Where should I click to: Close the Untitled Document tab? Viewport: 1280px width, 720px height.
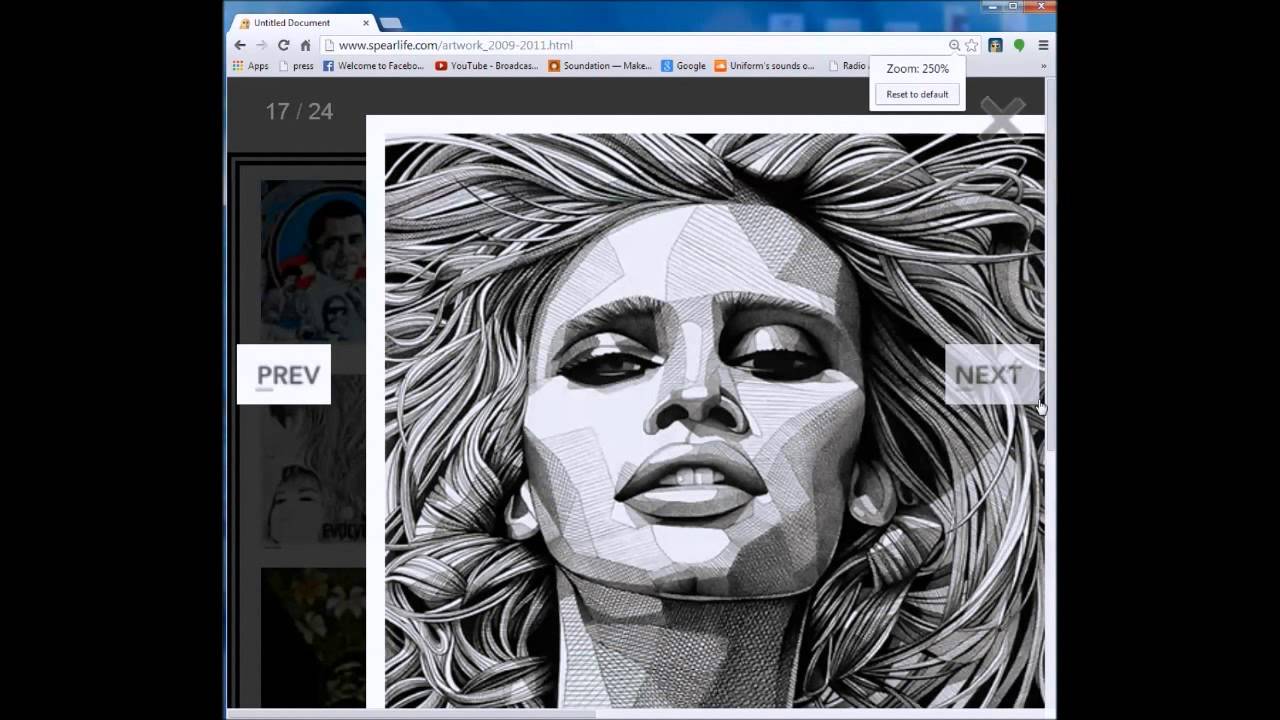pyautogui.click(x=366, y=22)
